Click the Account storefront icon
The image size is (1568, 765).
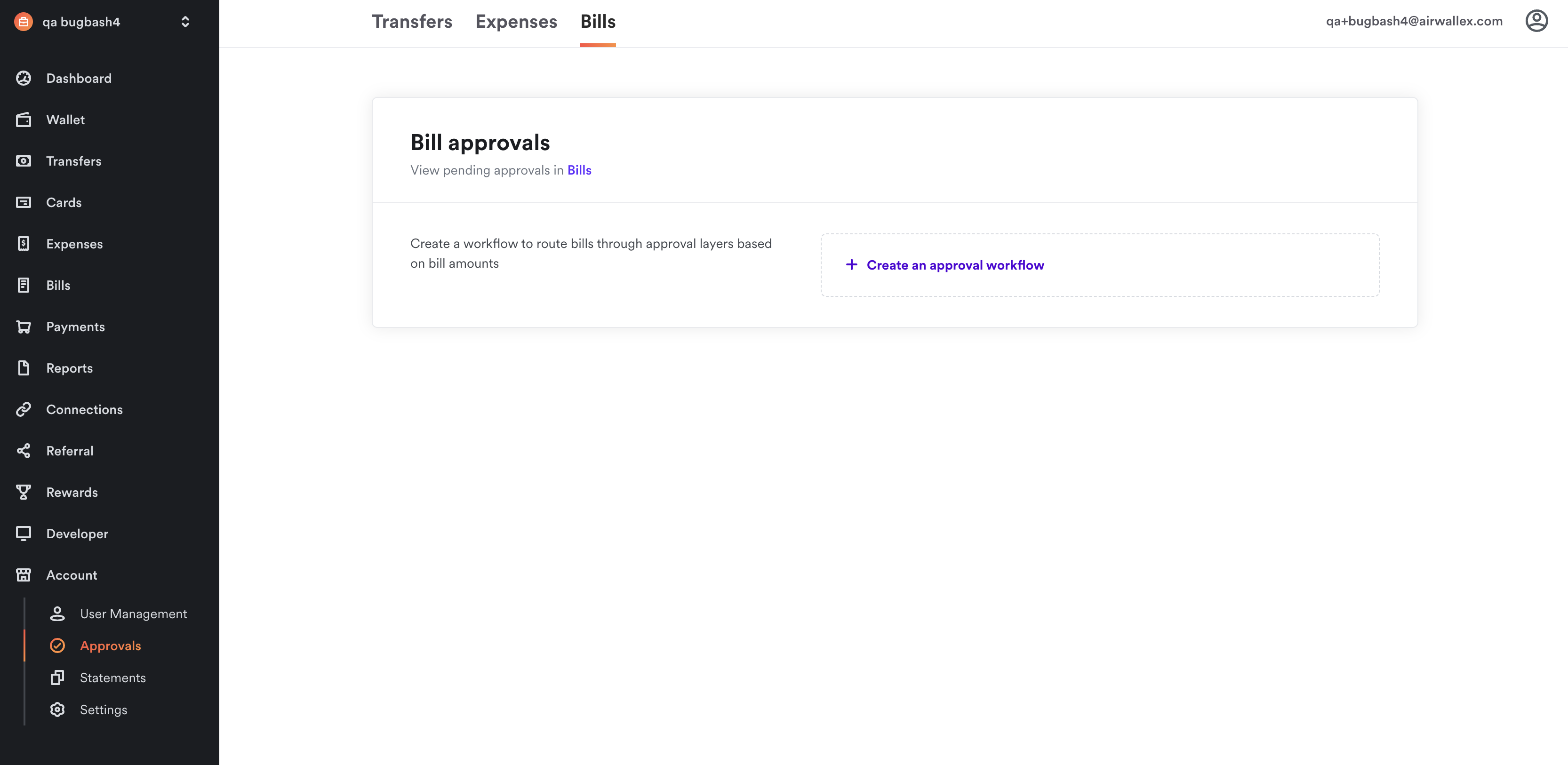point(23,575)
